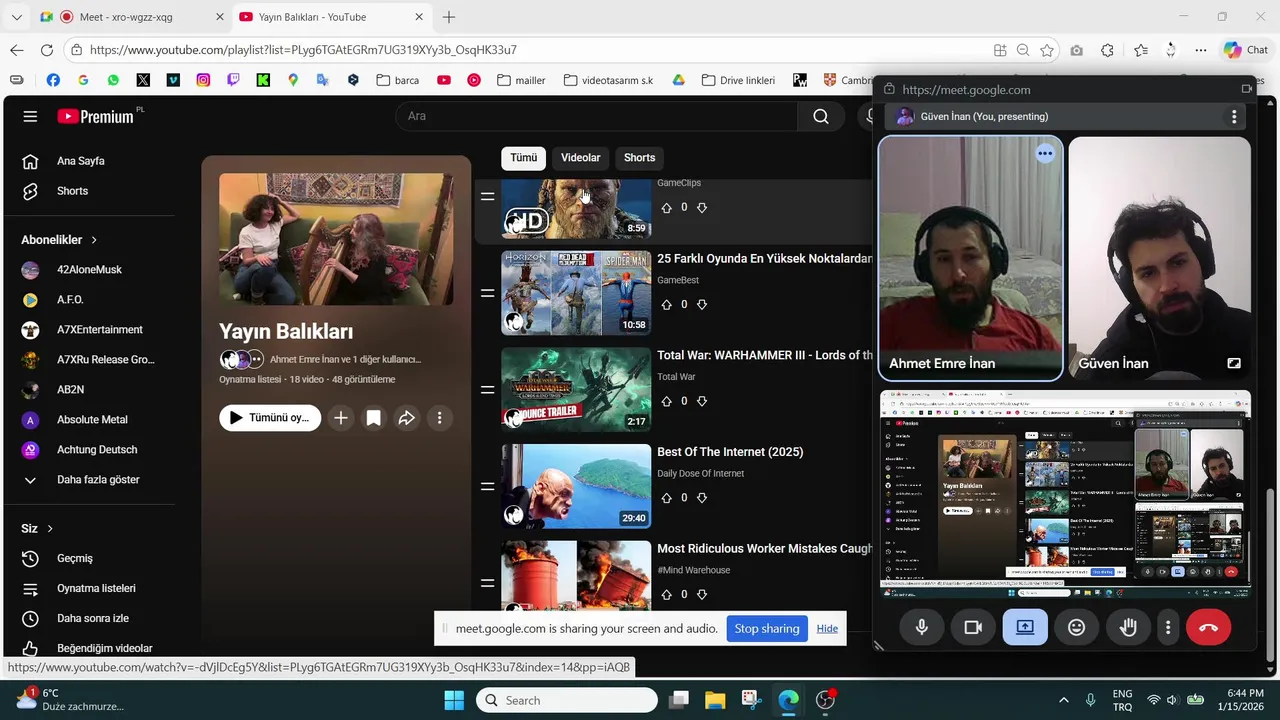Click the YouTube Premium logo

tap(95, 116)
